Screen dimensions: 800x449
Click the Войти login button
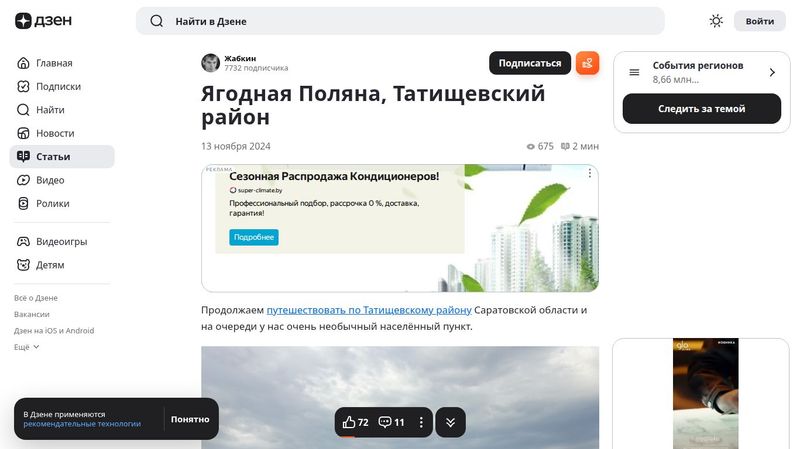(759, 21)
